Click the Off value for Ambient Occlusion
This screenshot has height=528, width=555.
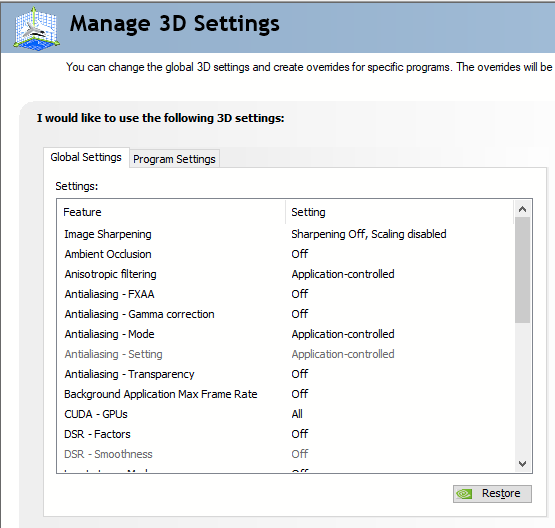pos(300,254)
